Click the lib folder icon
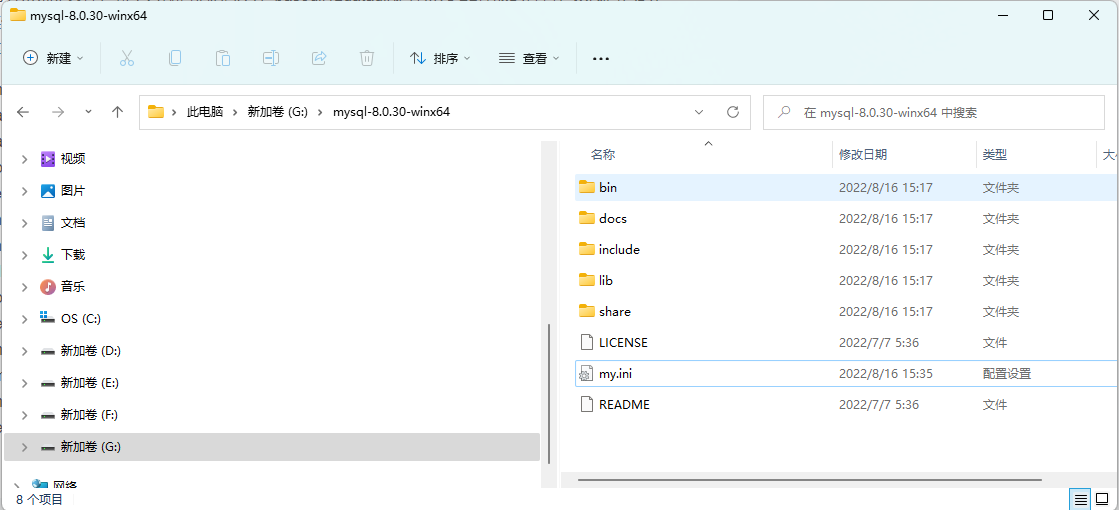This screenshot has width=1119, height=510. (x=587, y=280)
